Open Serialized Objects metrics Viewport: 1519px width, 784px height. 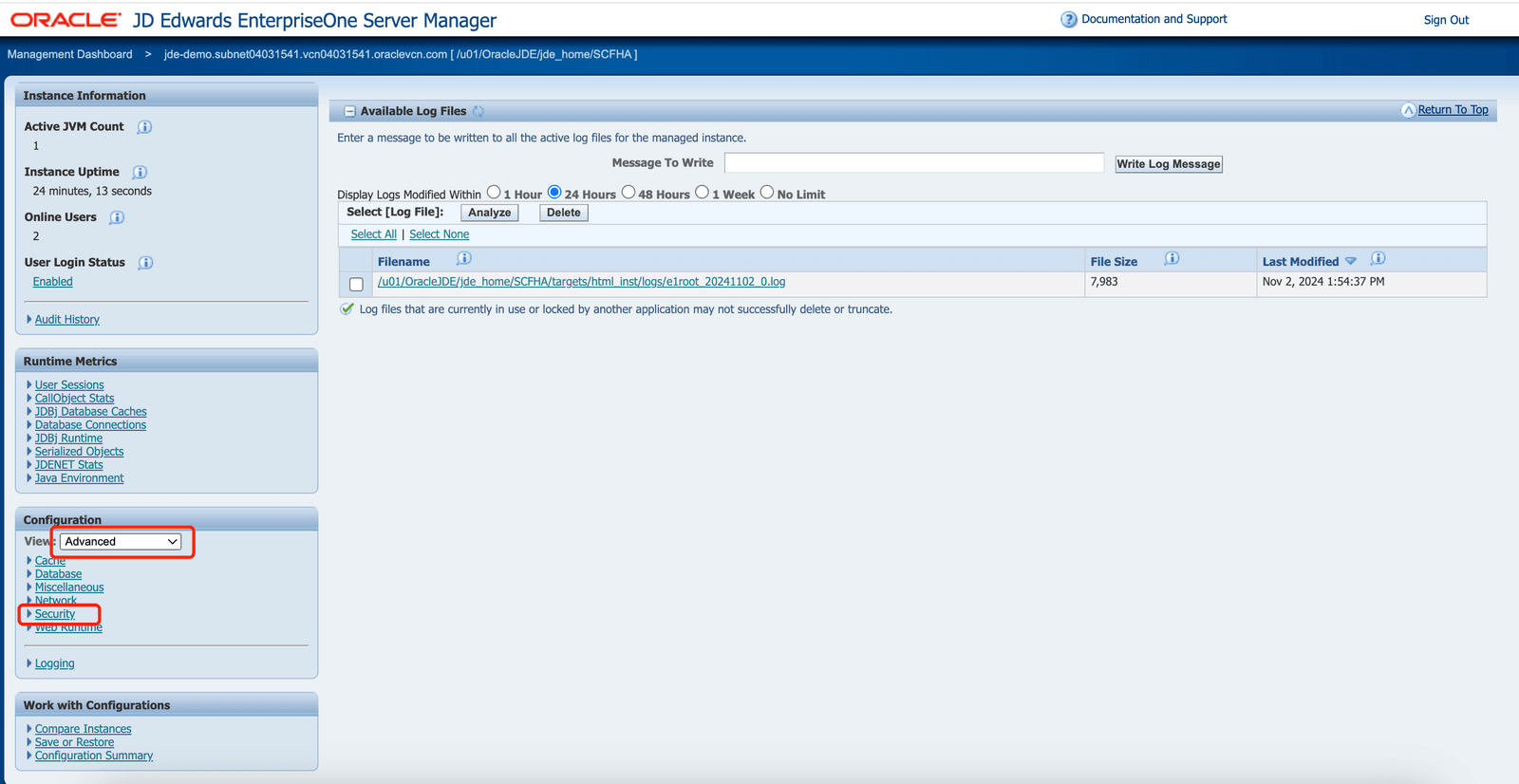pyautogui.click(x=79, y=452)
